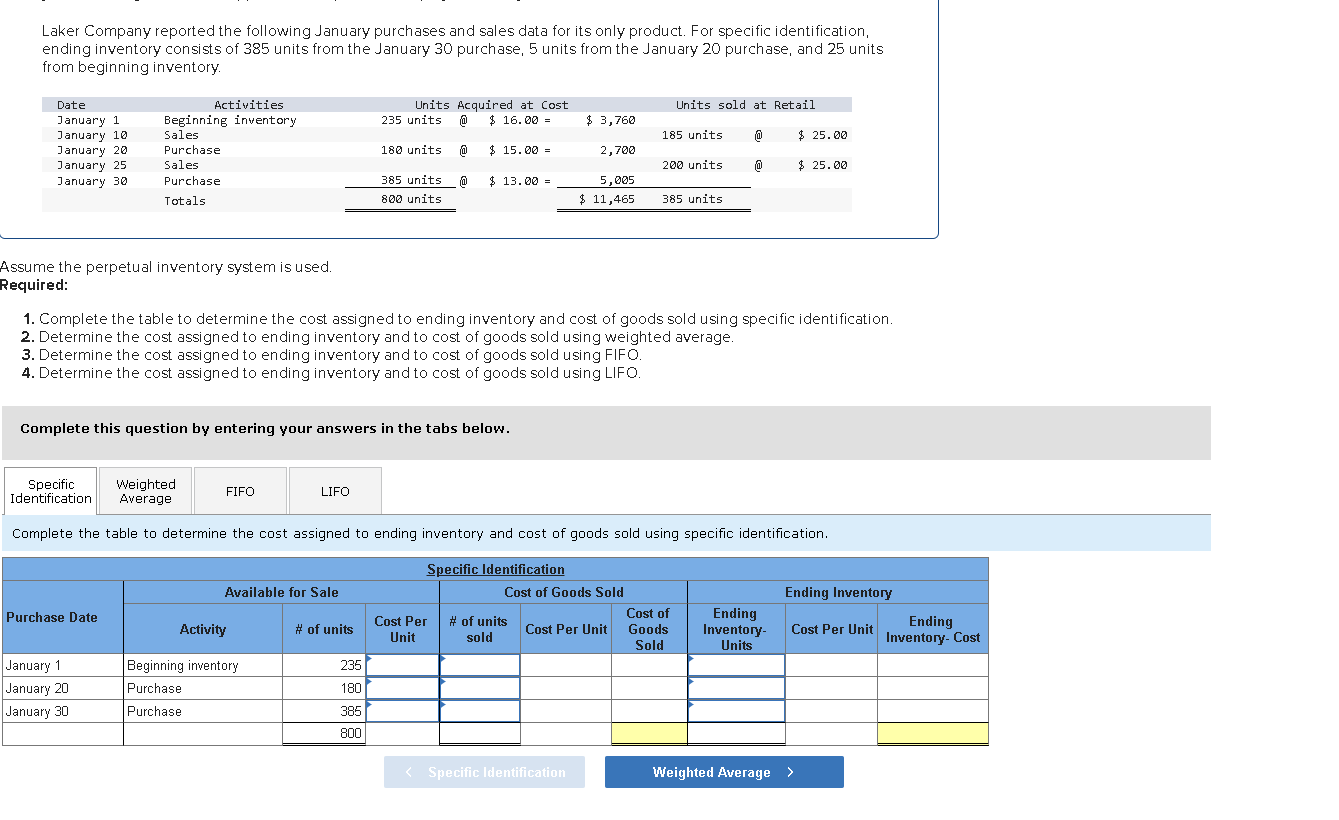The image size is (1339, 820).
Task: Click the Specific Identification back button
Action: pos(484,771)
